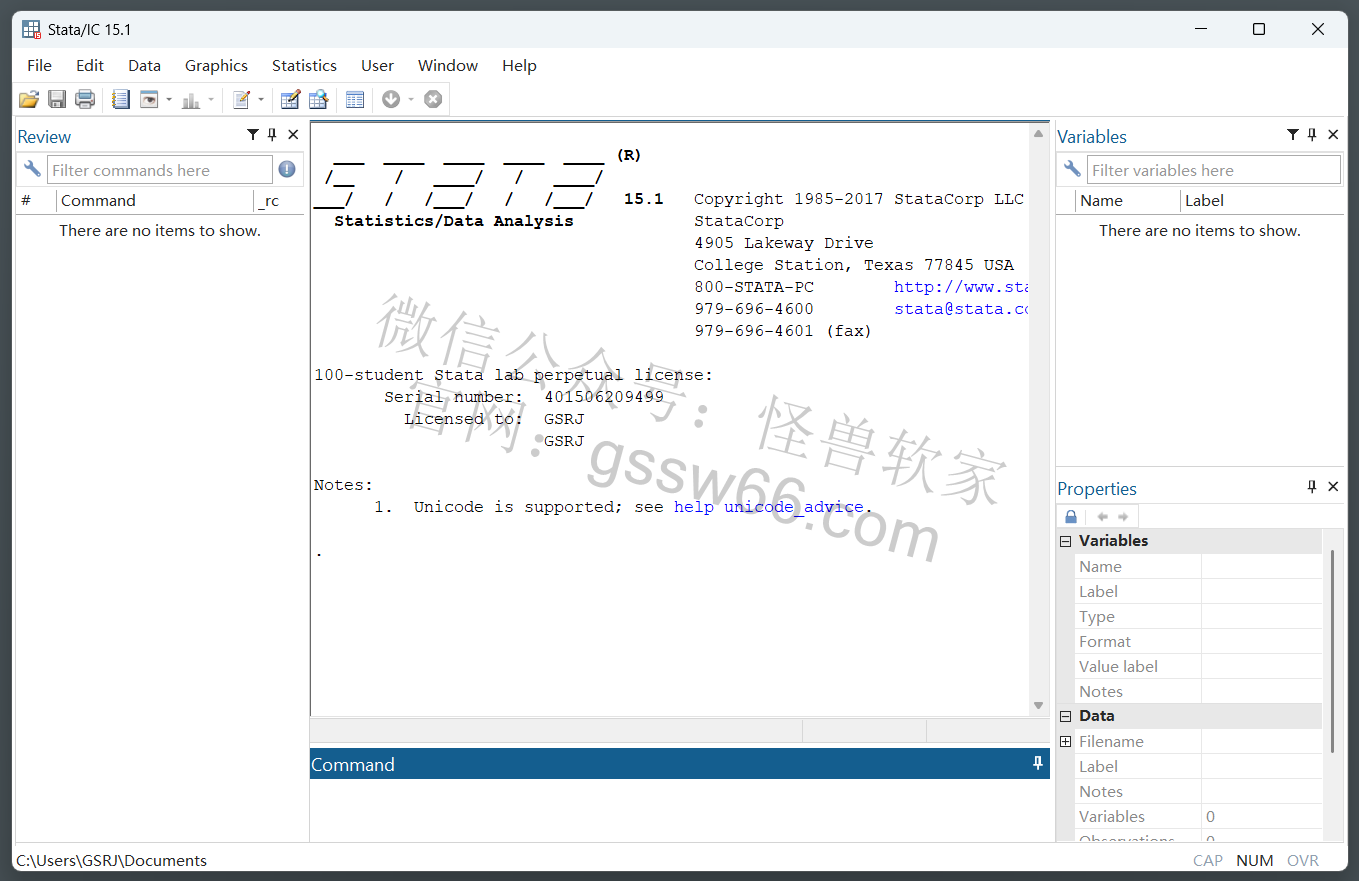Click the Properties next variable arrow

[x=1123, y=517]
